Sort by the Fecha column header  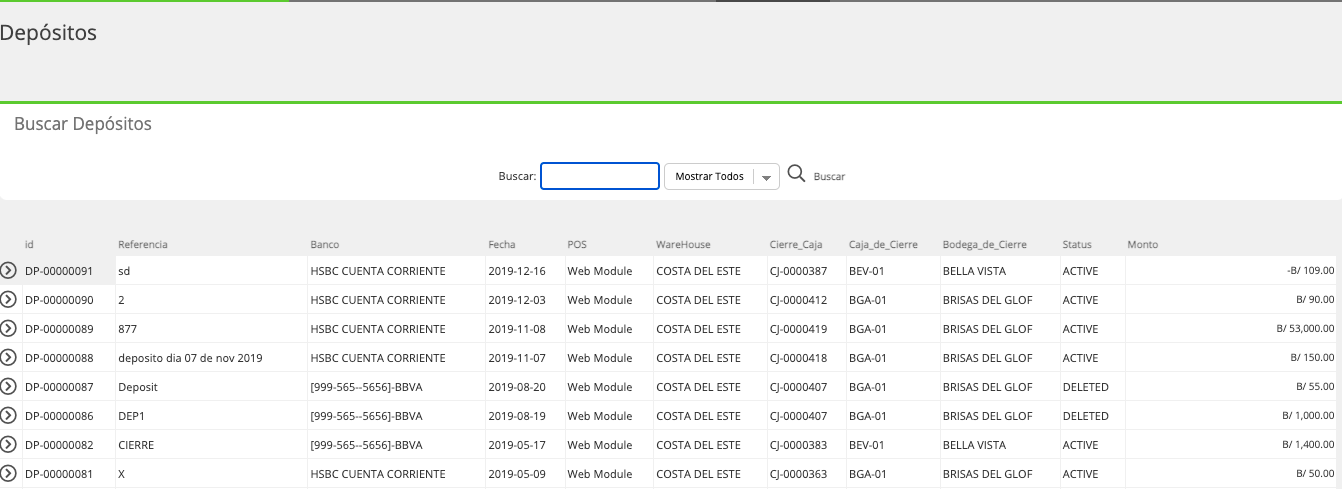point(502,244)
